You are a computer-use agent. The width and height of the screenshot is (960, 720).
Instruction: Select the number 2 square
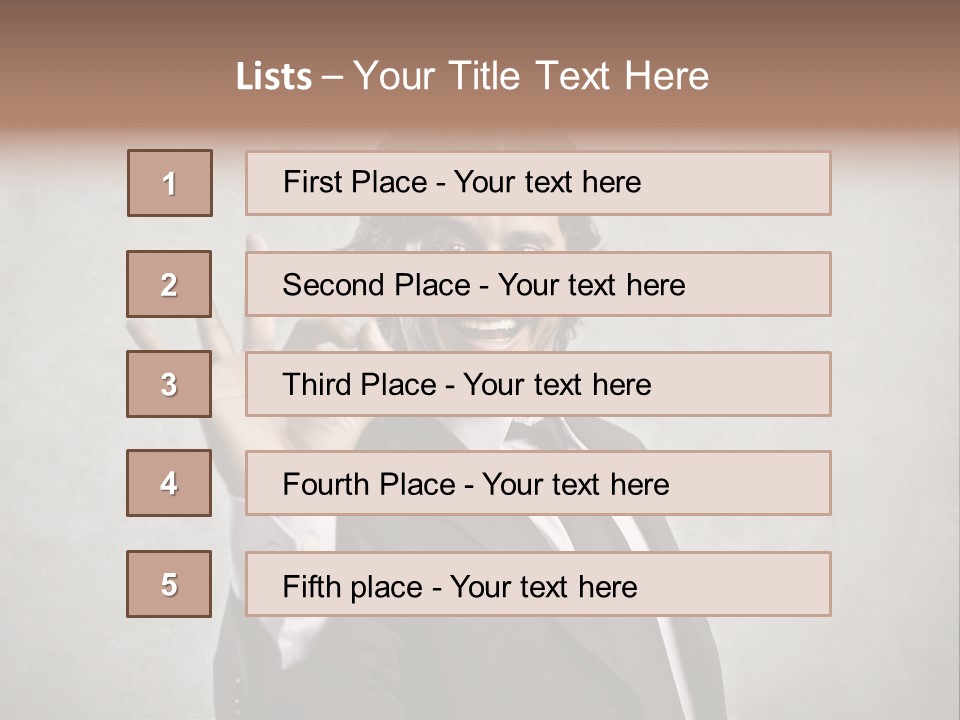click(169, 284)
